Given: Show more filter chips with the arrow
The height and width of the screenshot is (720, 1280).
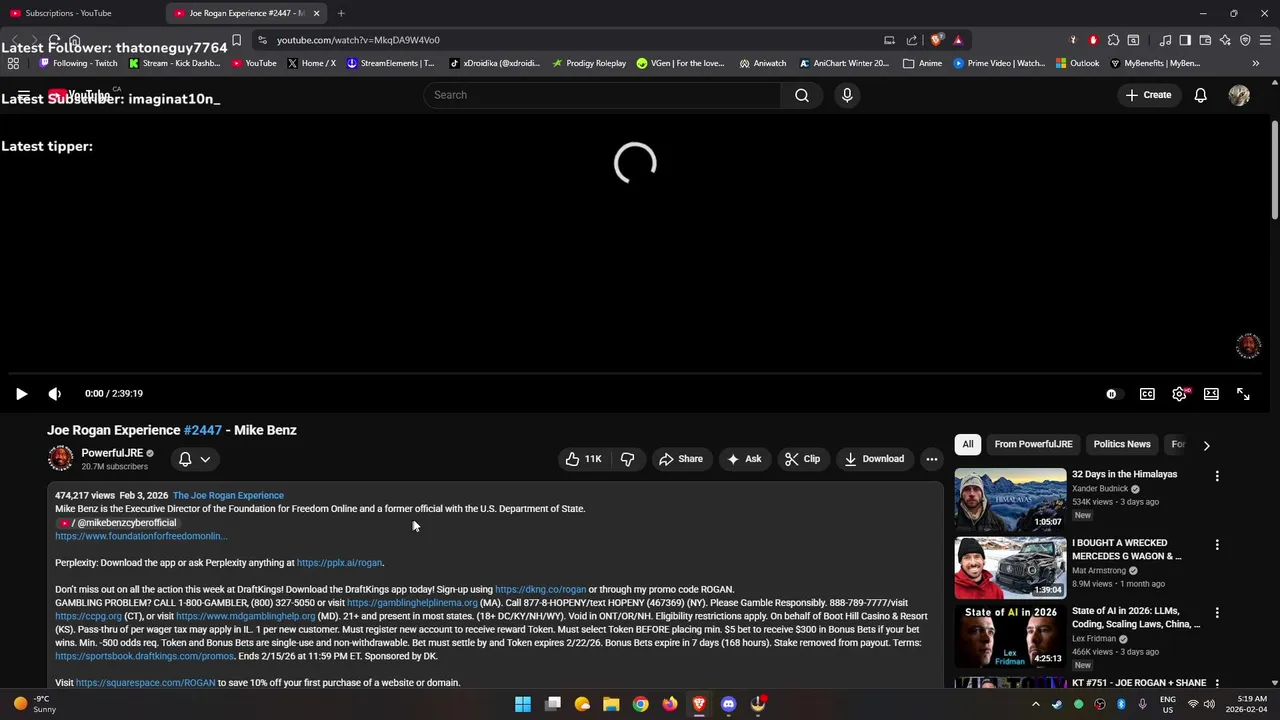Looking at the screenshot, I should (1206, 445).
